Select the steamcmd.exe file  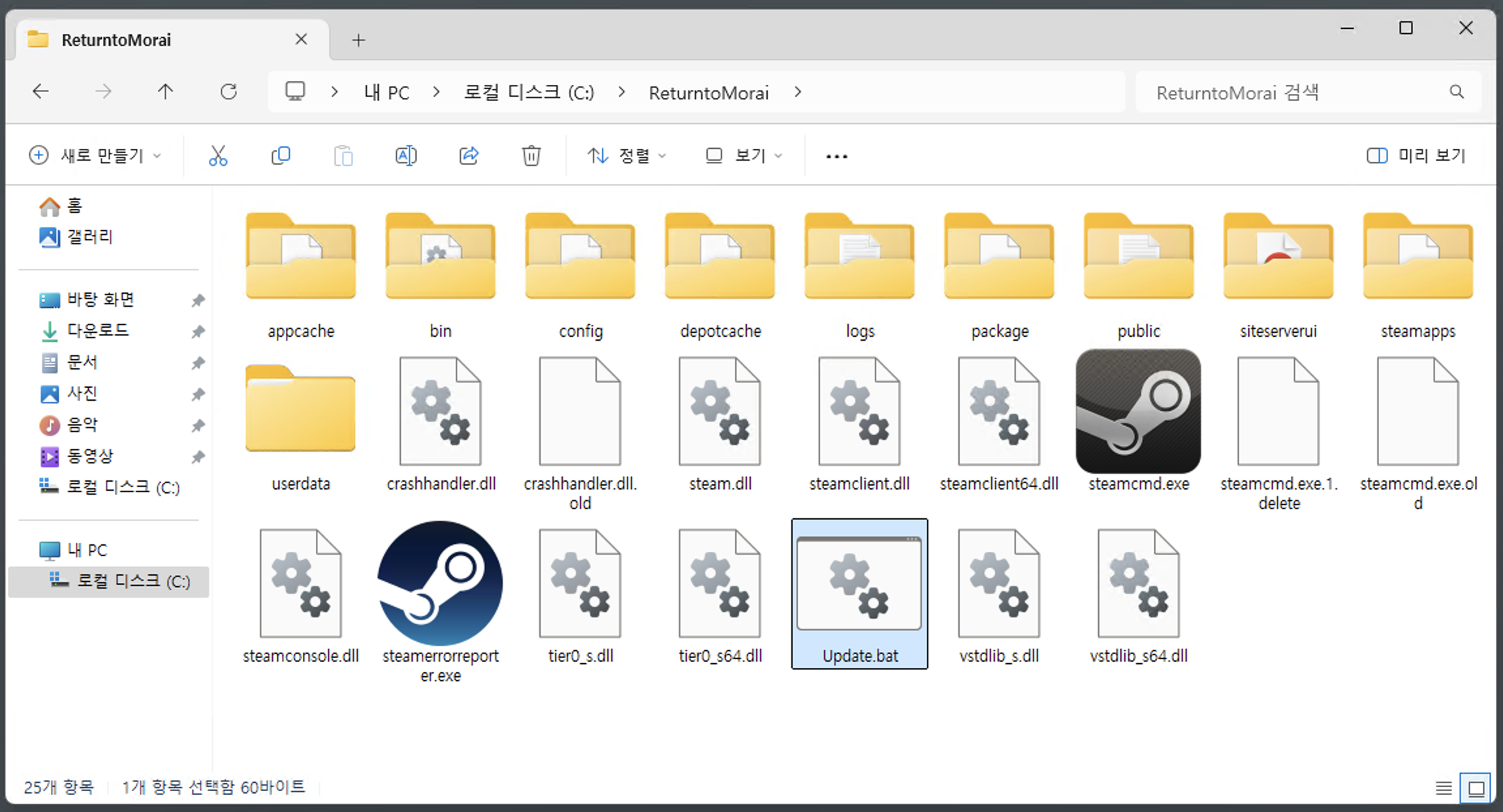click(x=1138, y=413)
